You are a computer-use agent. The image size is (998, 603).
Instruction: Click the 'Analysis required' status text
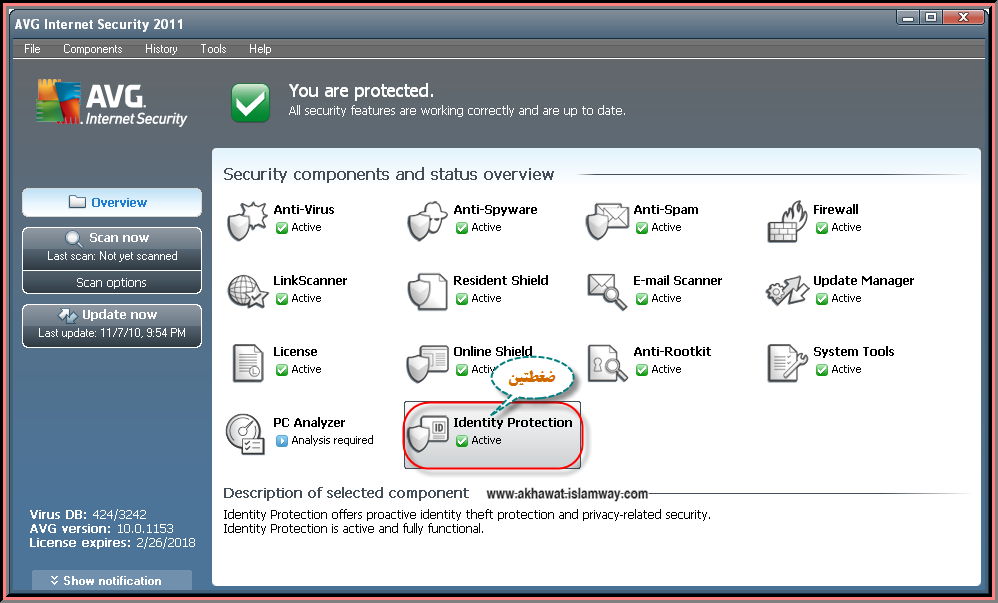point(332,441)
